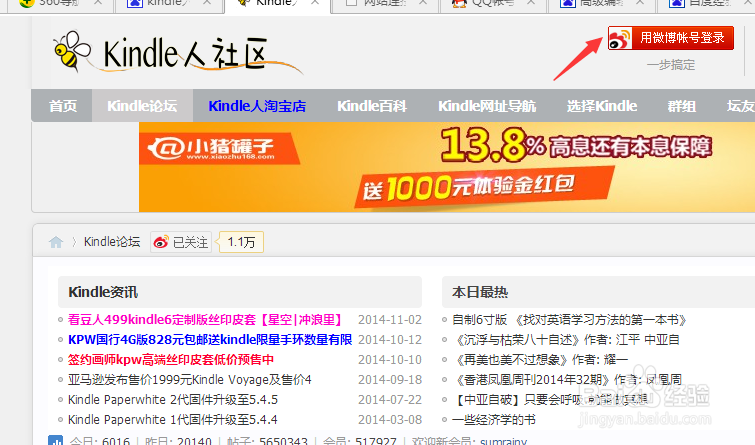Select 选择Kindle navigation item
This screenshot has height=445, width=755.
[602, 106]
